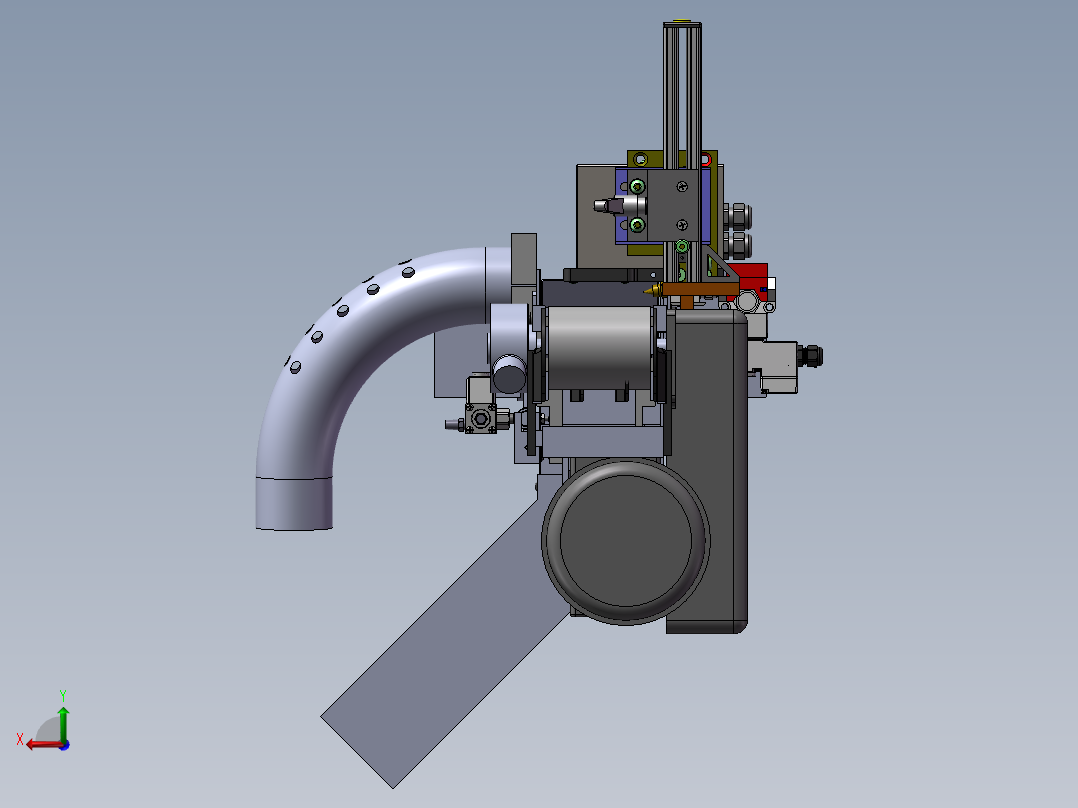
Task: Pick the green screw on the extrusion column
Action: [682, 246]
